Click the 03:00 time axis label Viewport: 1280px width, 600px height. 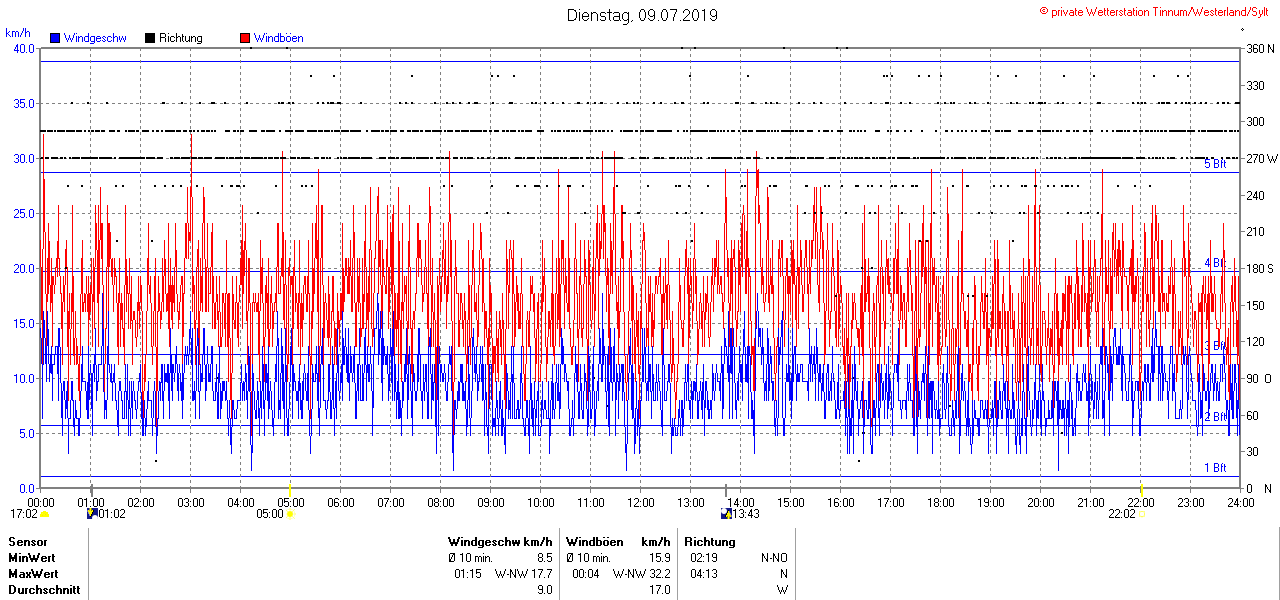point(191,503)
